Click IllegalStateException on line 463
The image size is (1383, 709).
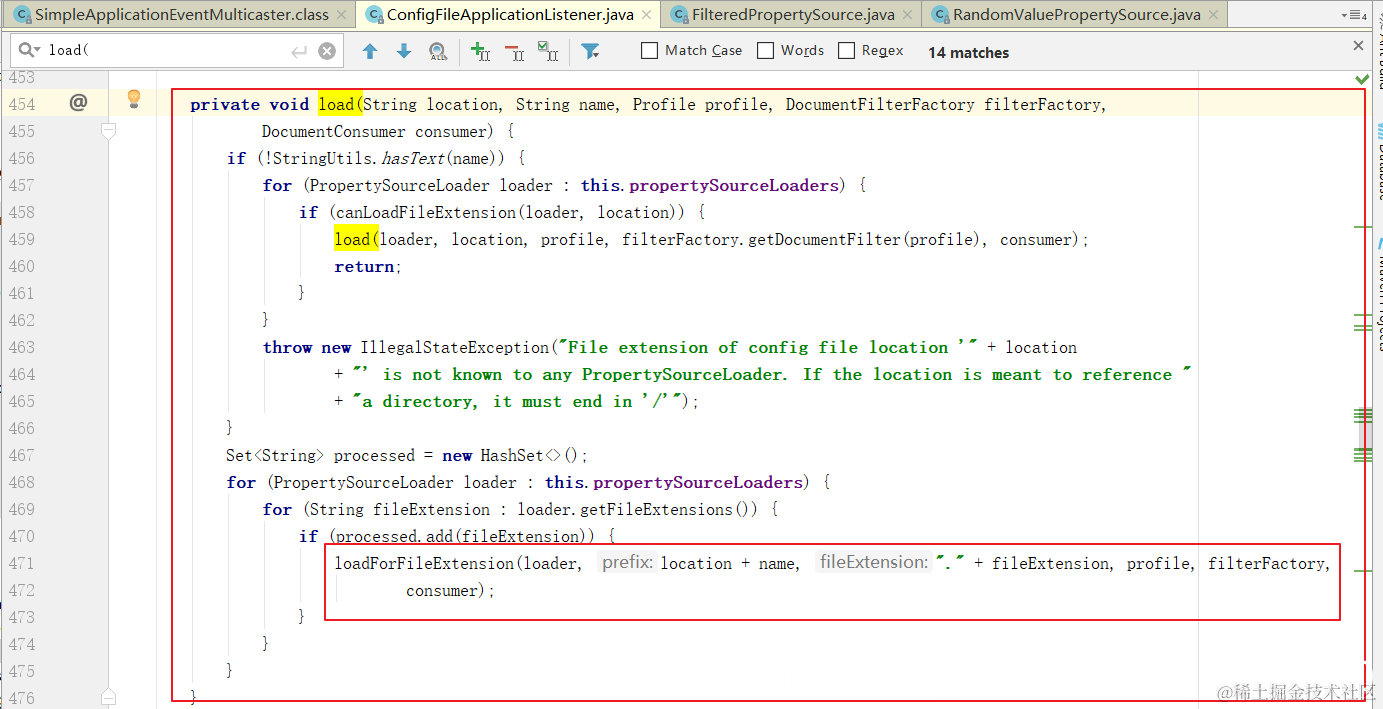click(x=454, y=347)
